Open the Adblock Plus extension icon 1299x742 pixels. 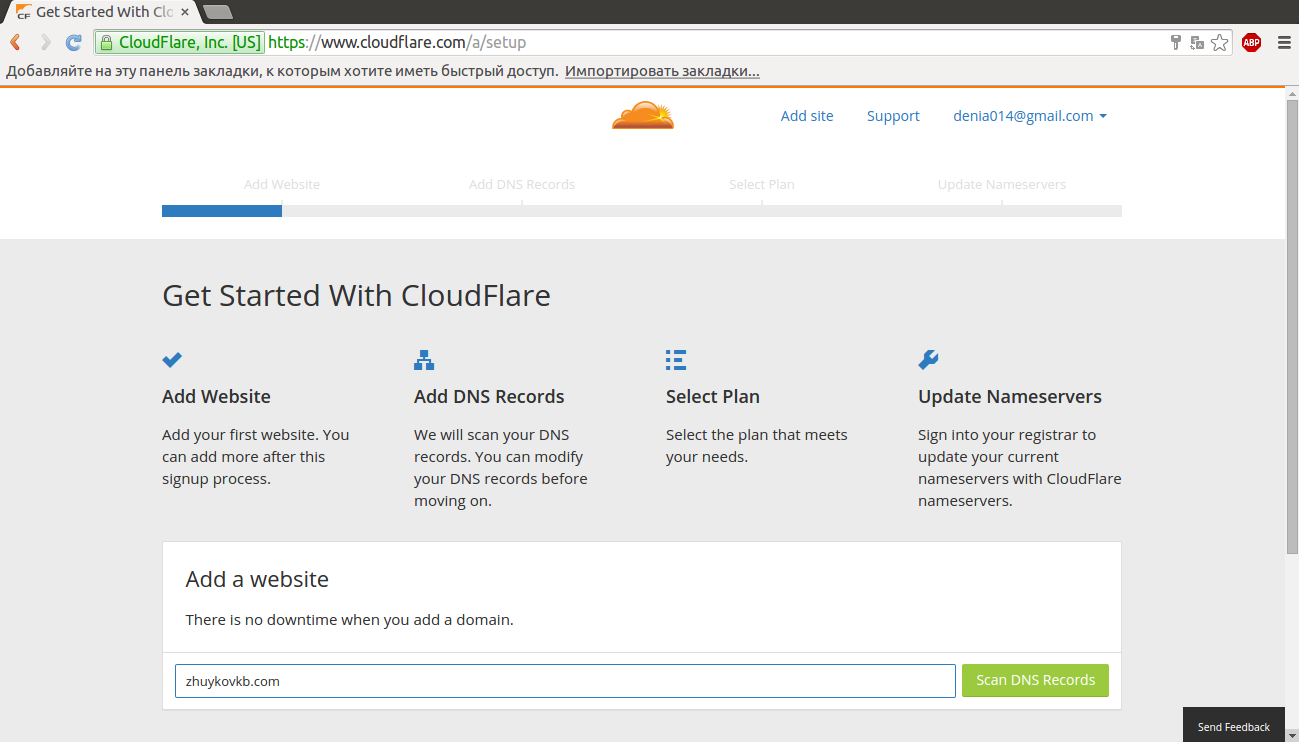pyautogui.click(x=1251, y=42)
